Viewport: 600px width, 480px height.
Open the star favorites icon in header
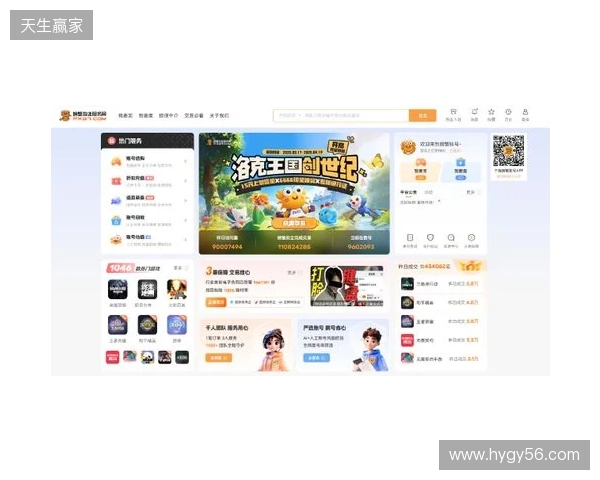[x=491, y=112]
